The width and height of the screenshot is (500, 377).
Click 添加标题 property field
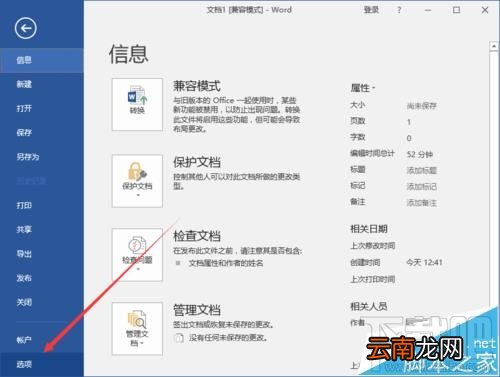pos(422,170)
